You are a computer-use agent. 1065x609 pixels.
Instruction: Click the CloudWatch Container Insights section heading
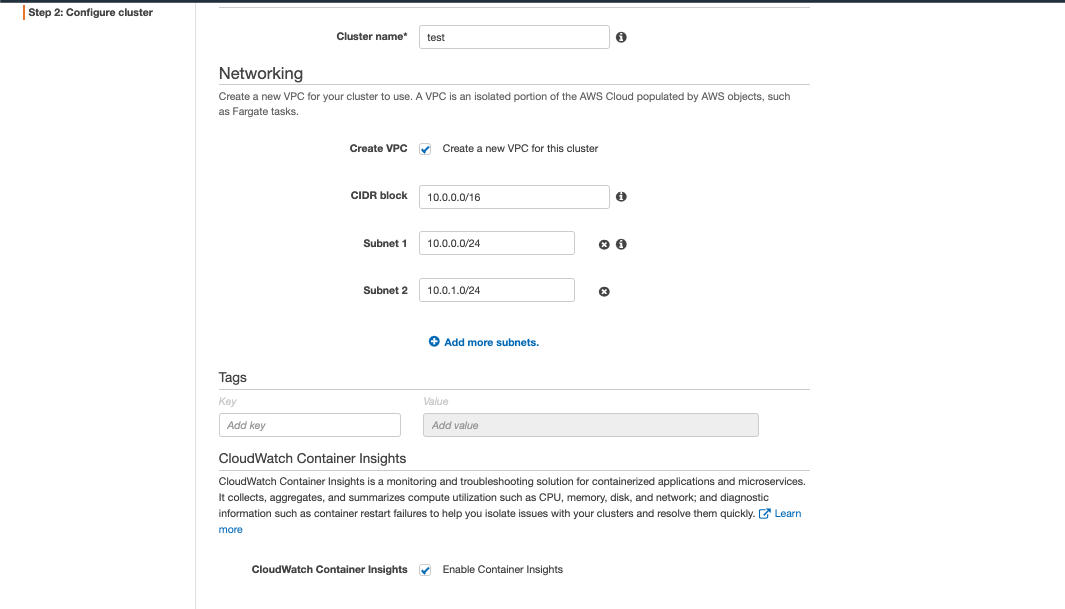tap(312, 458)
